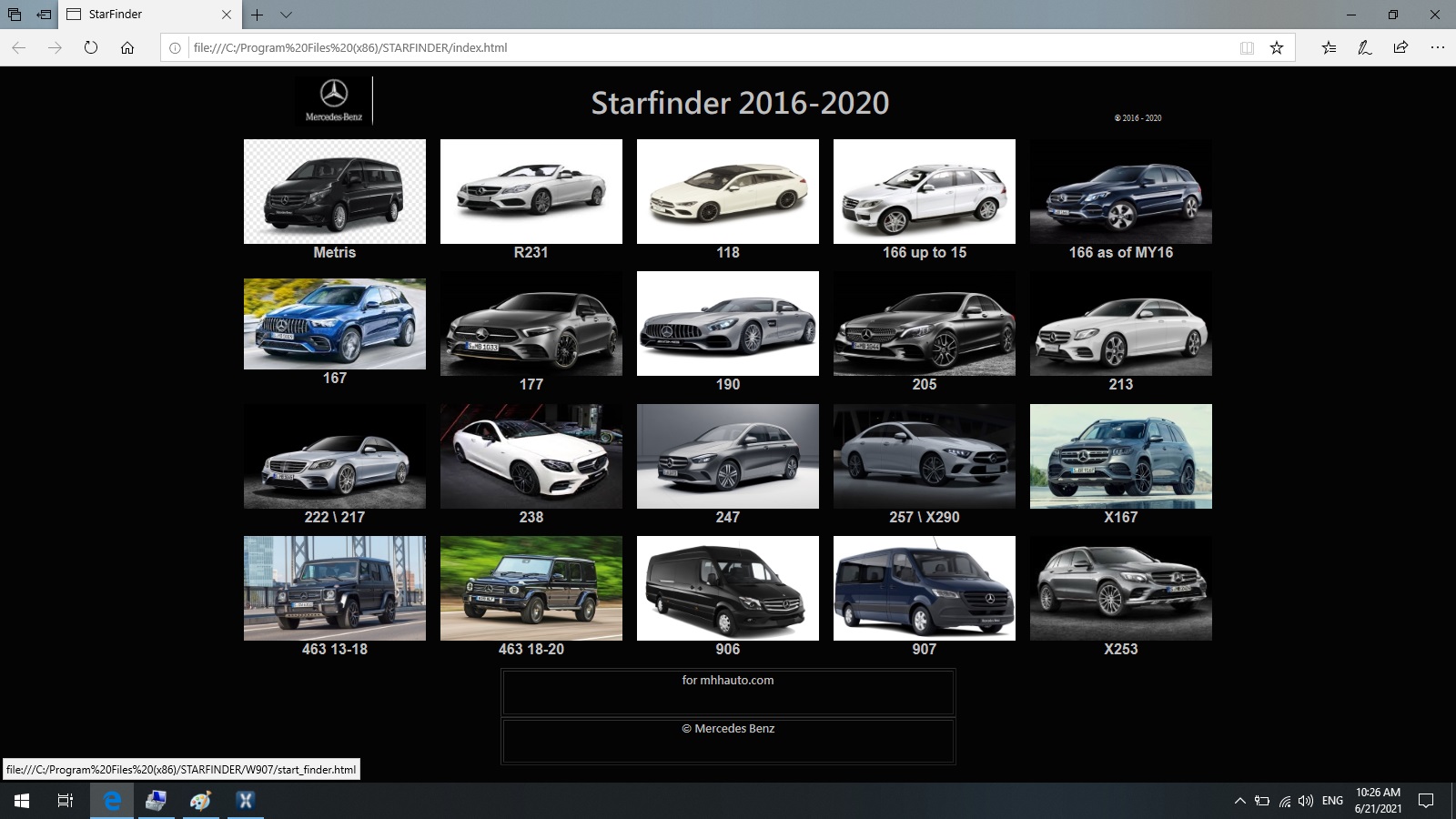Set these tabs aside icon
This screenshot has height=819, width=1456.
click(x=44, y=15)
